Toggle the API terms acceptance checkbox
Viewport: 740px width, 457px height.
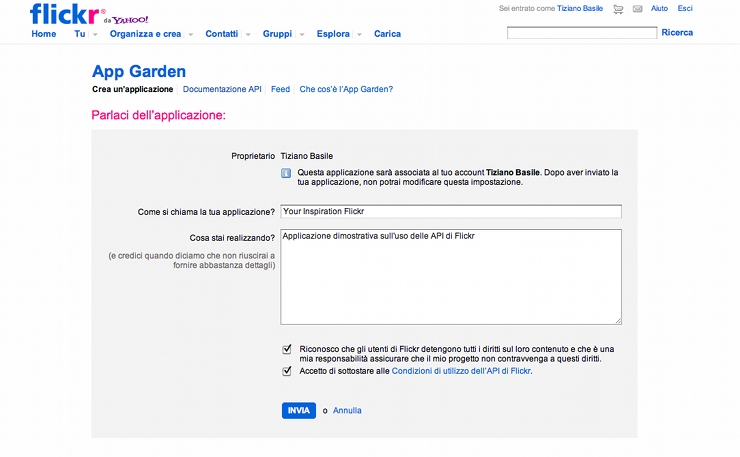[x=287, y=371]
